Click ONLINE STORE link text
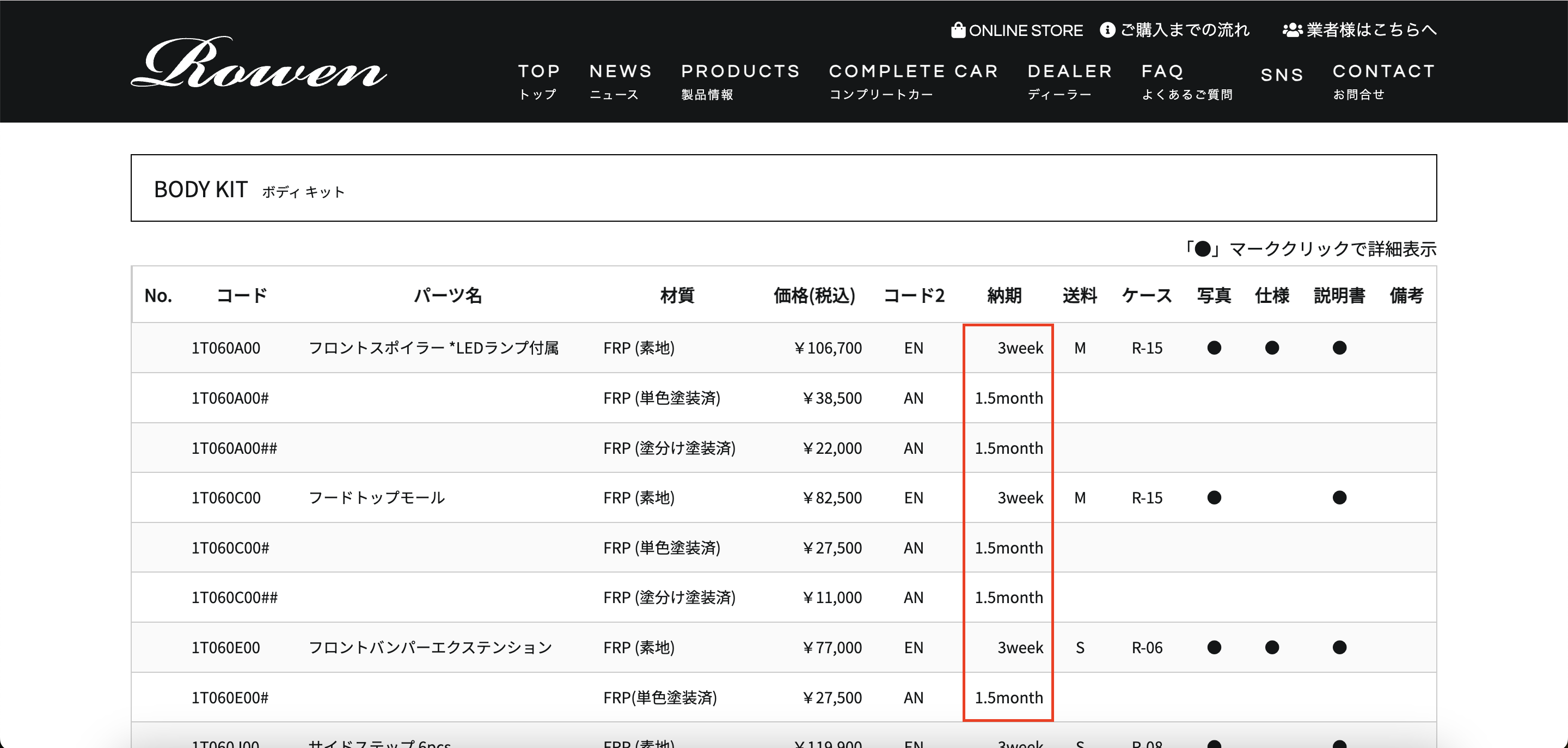The image size is (1568, 748). tap(1026, 31)
